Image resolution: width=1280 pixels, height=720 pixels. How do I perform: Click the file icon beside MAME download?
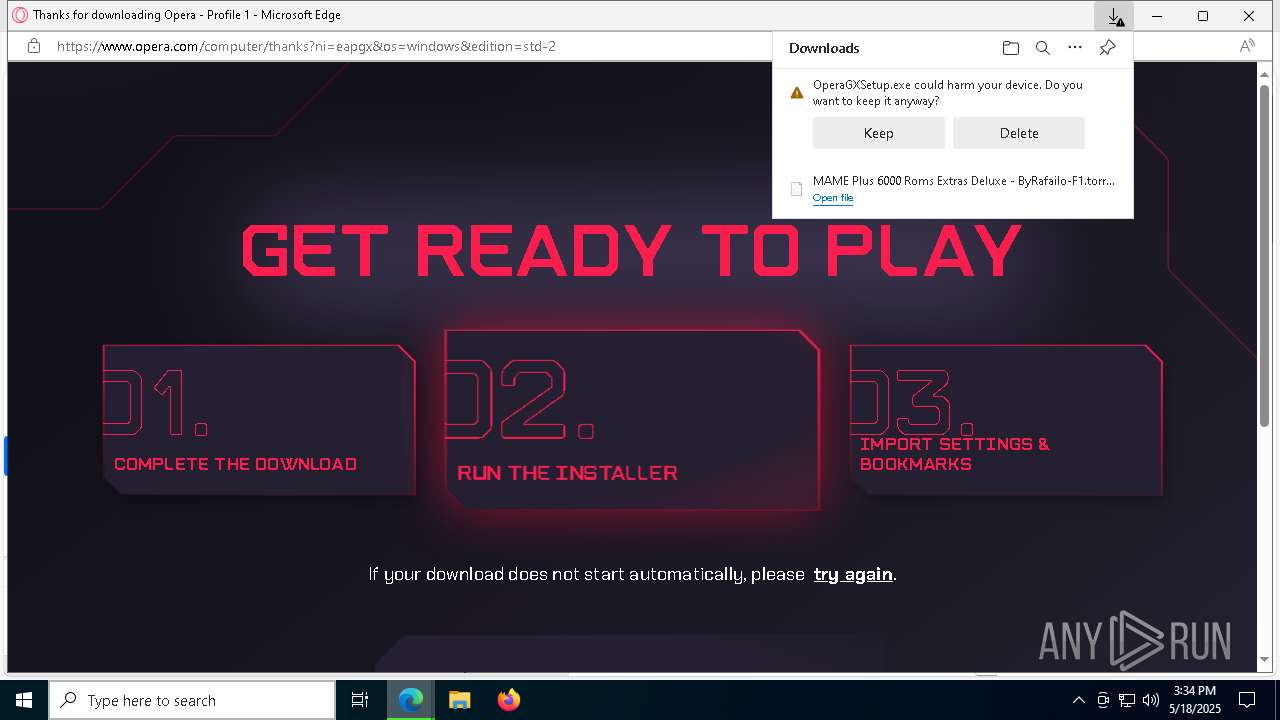tap(797, 189)
